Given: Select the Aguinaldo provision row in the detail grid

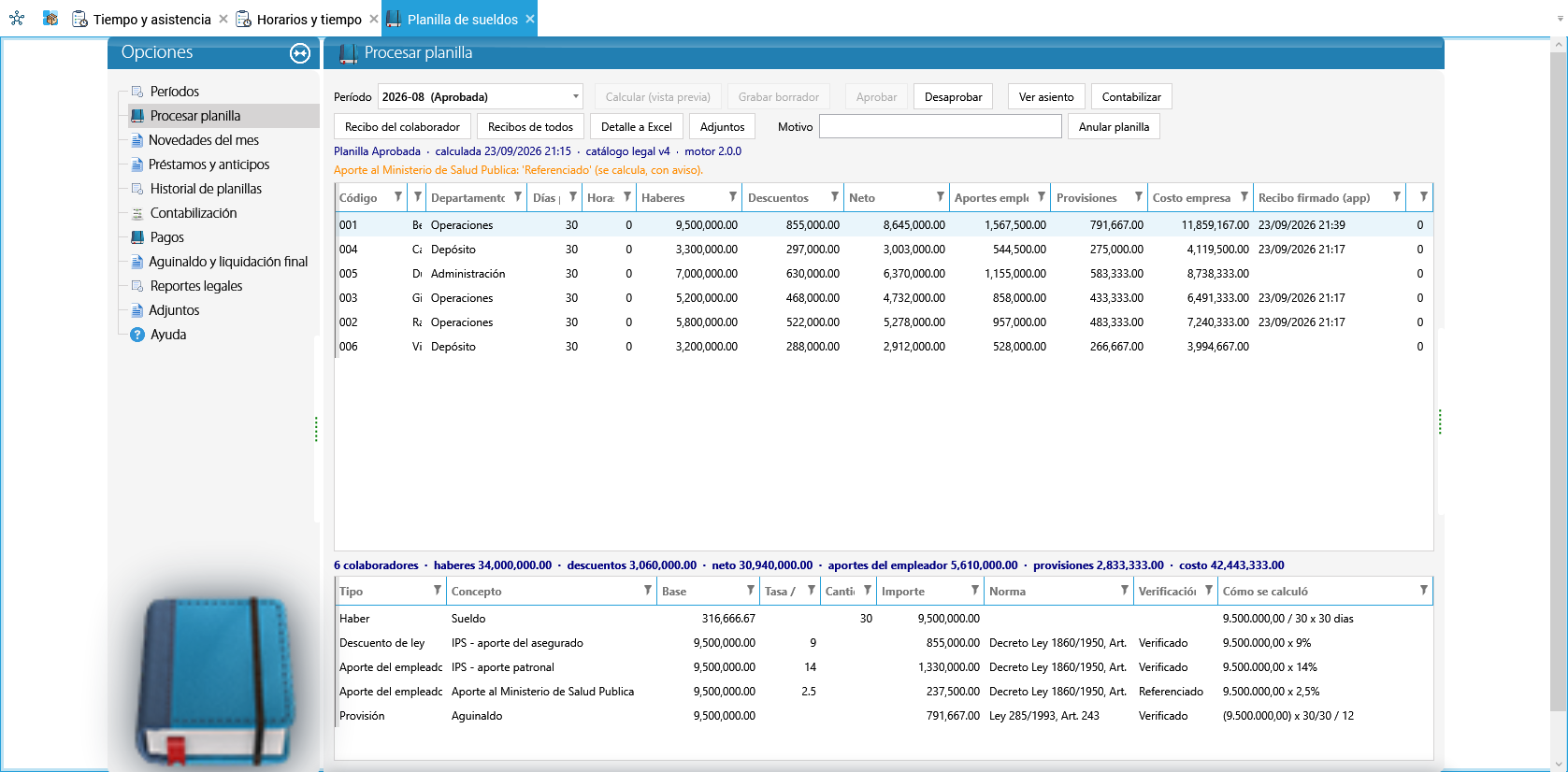Looking at the screenshot, I should click(x=884, y=716).
